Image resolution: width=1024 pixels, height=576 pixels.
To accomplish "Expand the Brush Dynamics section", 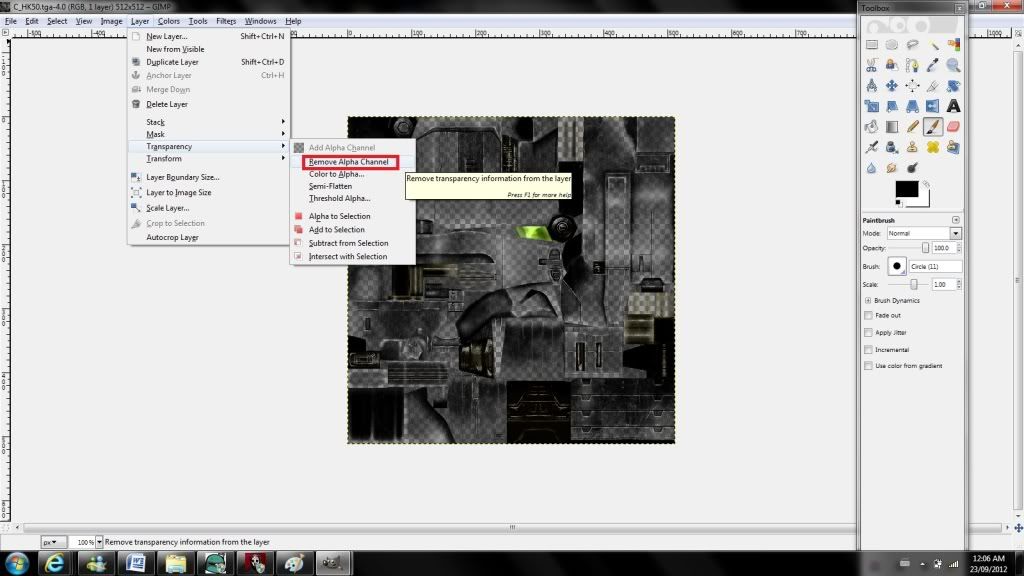I will pyautogui.click(x=868, y=300).
